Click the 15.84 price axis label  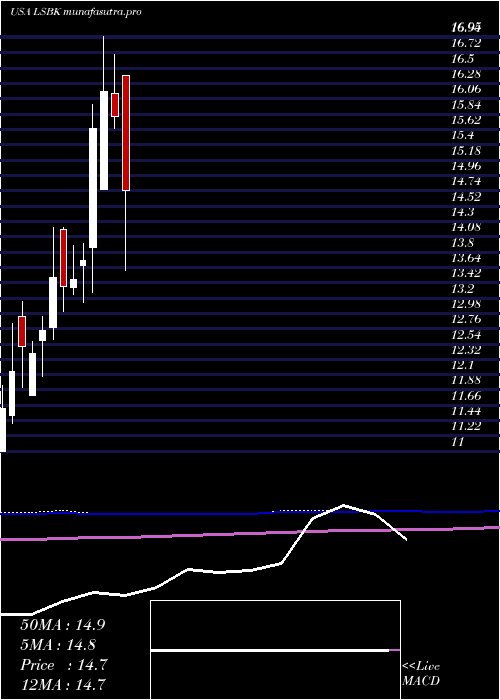(466, 105)
